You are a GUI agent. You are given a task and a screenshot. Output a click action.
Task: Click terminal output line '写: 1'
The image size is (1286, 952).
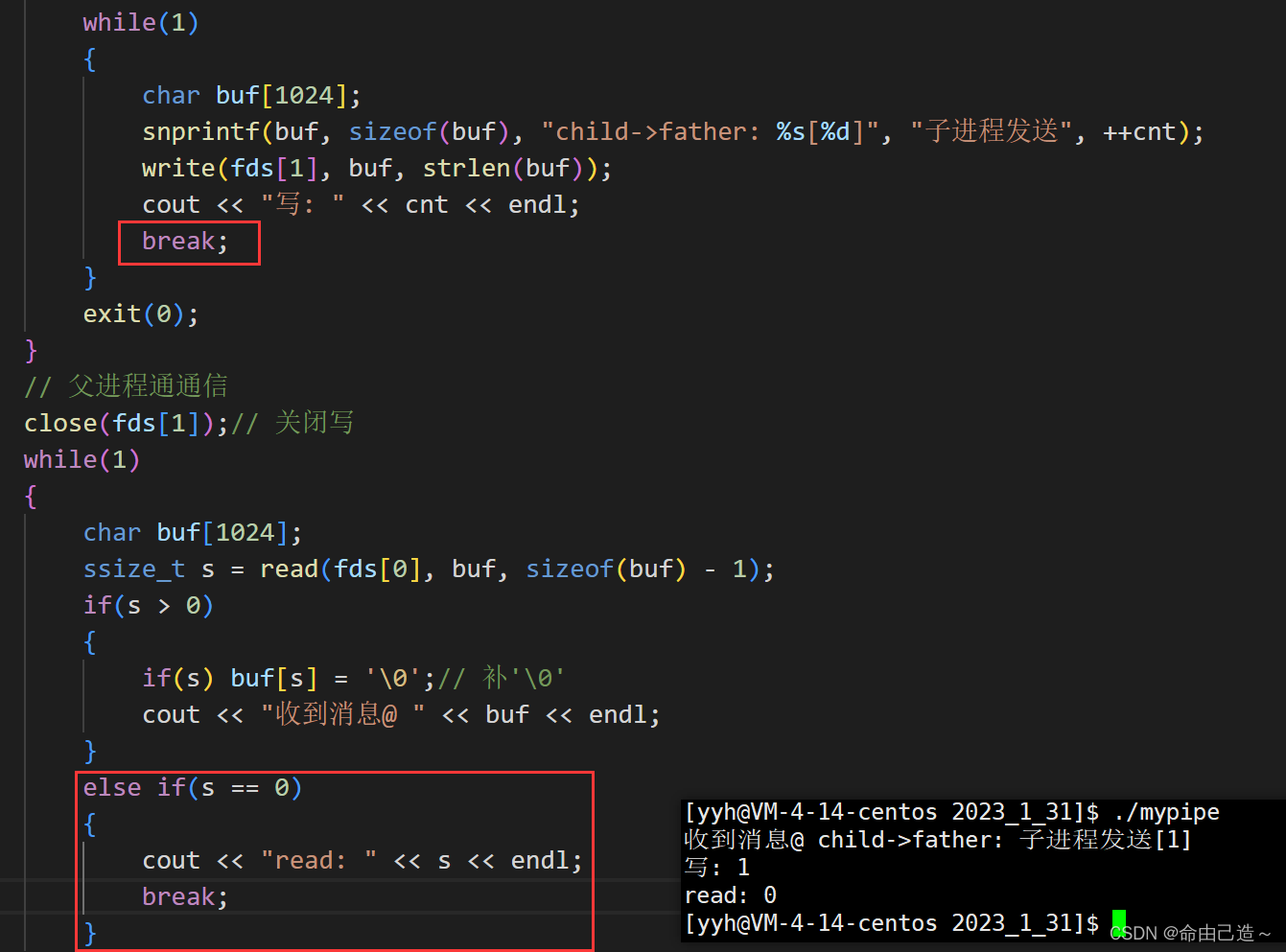(x=717, y=868)
